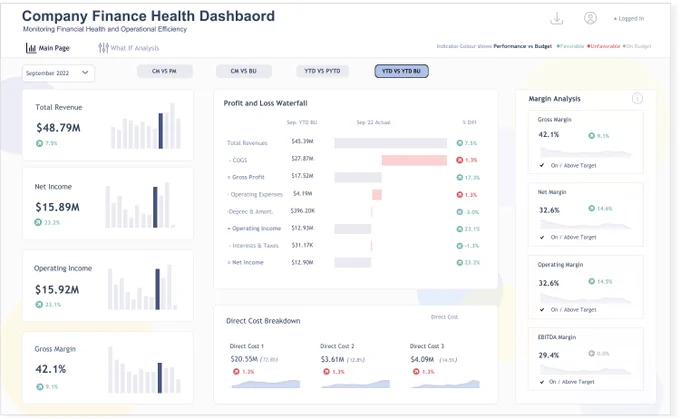This screenshot has width=680, height=419.
Task: Click the Direct Cost 1 $20.55M value
Action: coord(244,359)
